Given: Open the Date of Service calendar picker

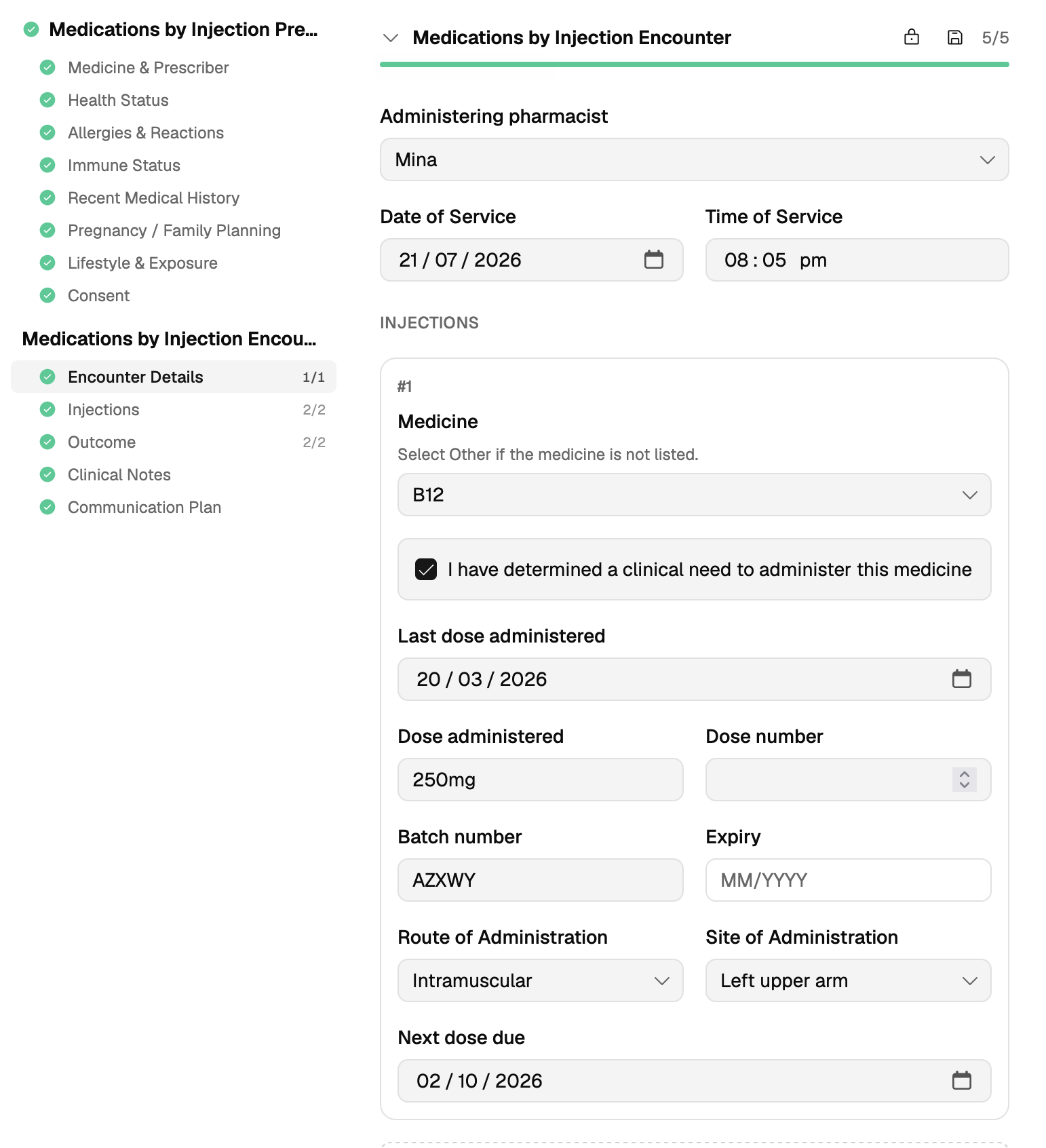Looking at the screenshot, I should pos(653,260).
